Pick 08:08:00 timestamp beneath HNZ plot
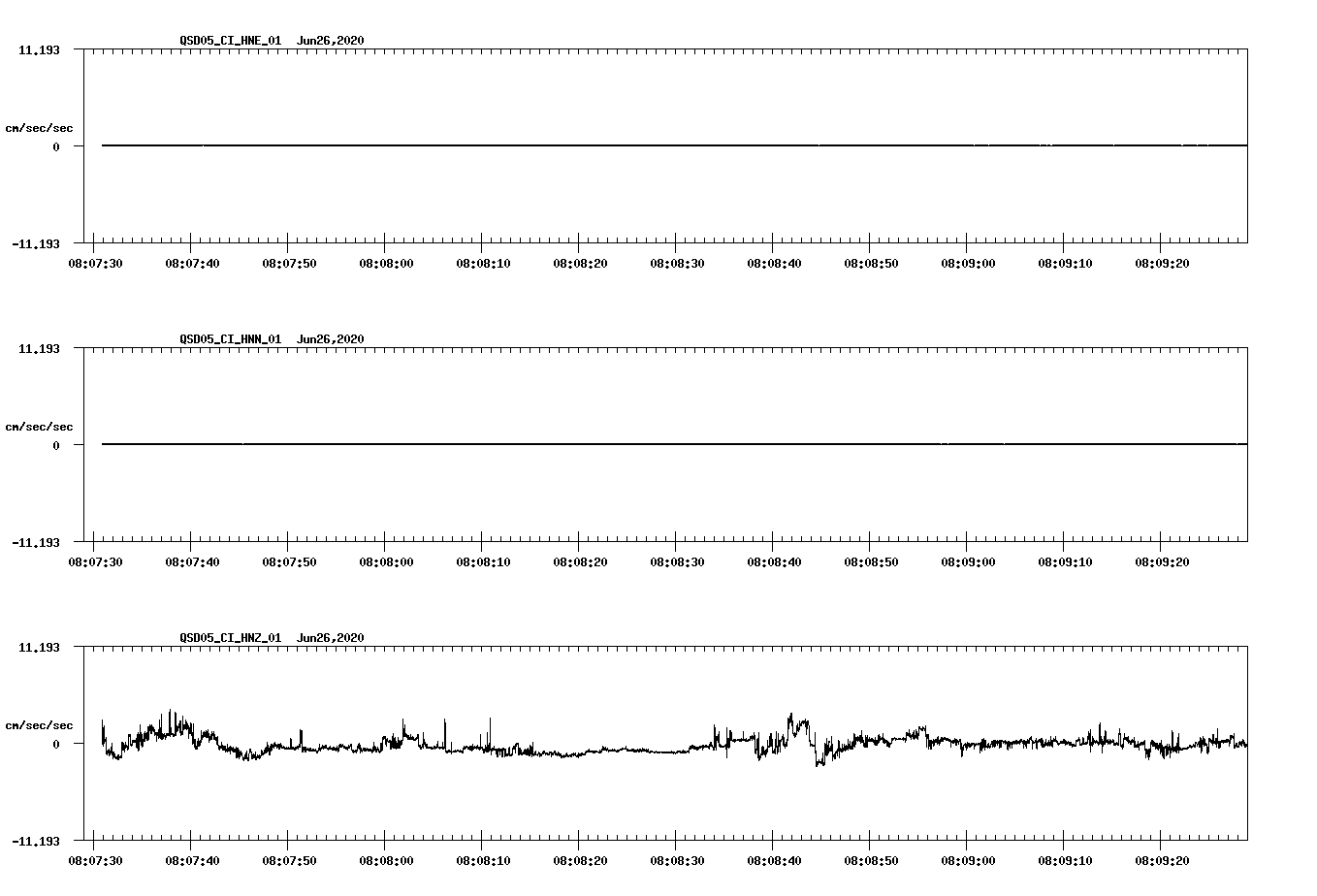Viewport: 1317px width, 896px height. [x=386, y=860]
